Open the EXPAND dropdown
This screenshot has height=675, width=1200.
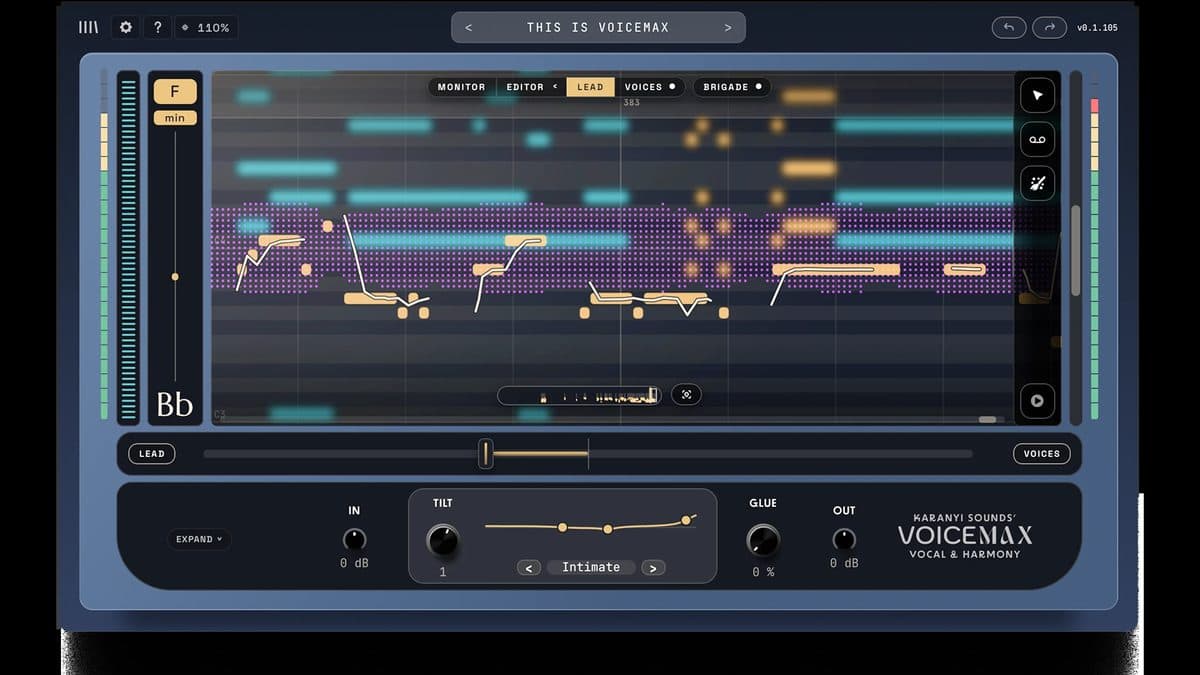click(x=199, y=539)
